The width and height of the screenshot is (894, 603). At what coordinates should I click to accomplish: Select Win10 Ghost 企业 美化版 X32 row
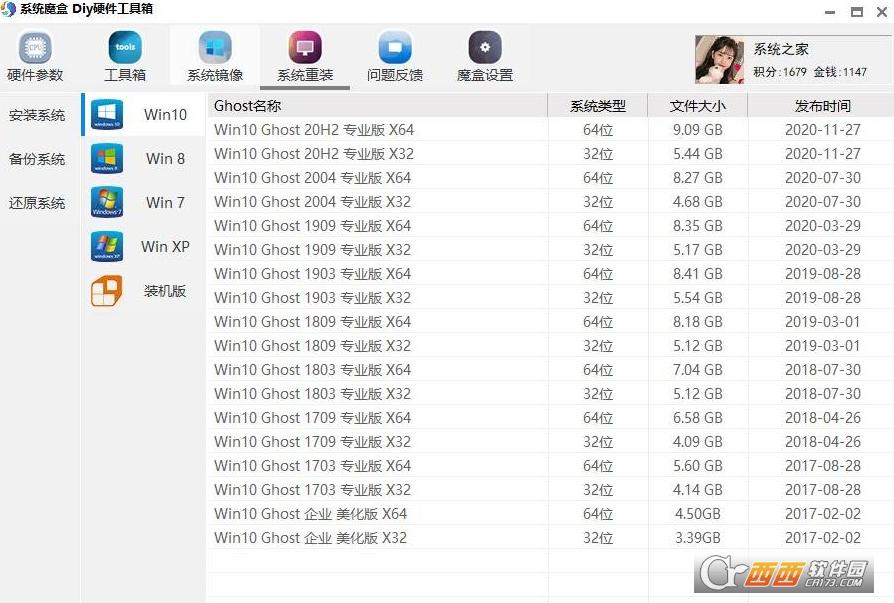550,537
